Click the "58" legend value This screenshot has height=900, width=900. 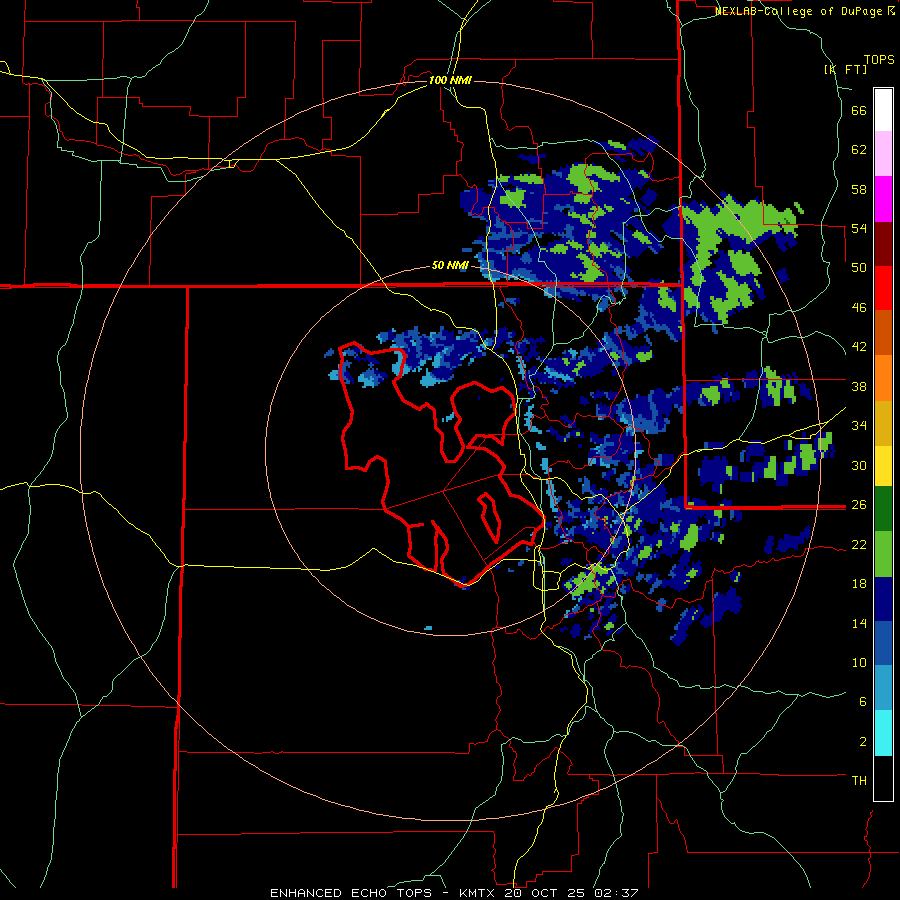pos(859,189)
